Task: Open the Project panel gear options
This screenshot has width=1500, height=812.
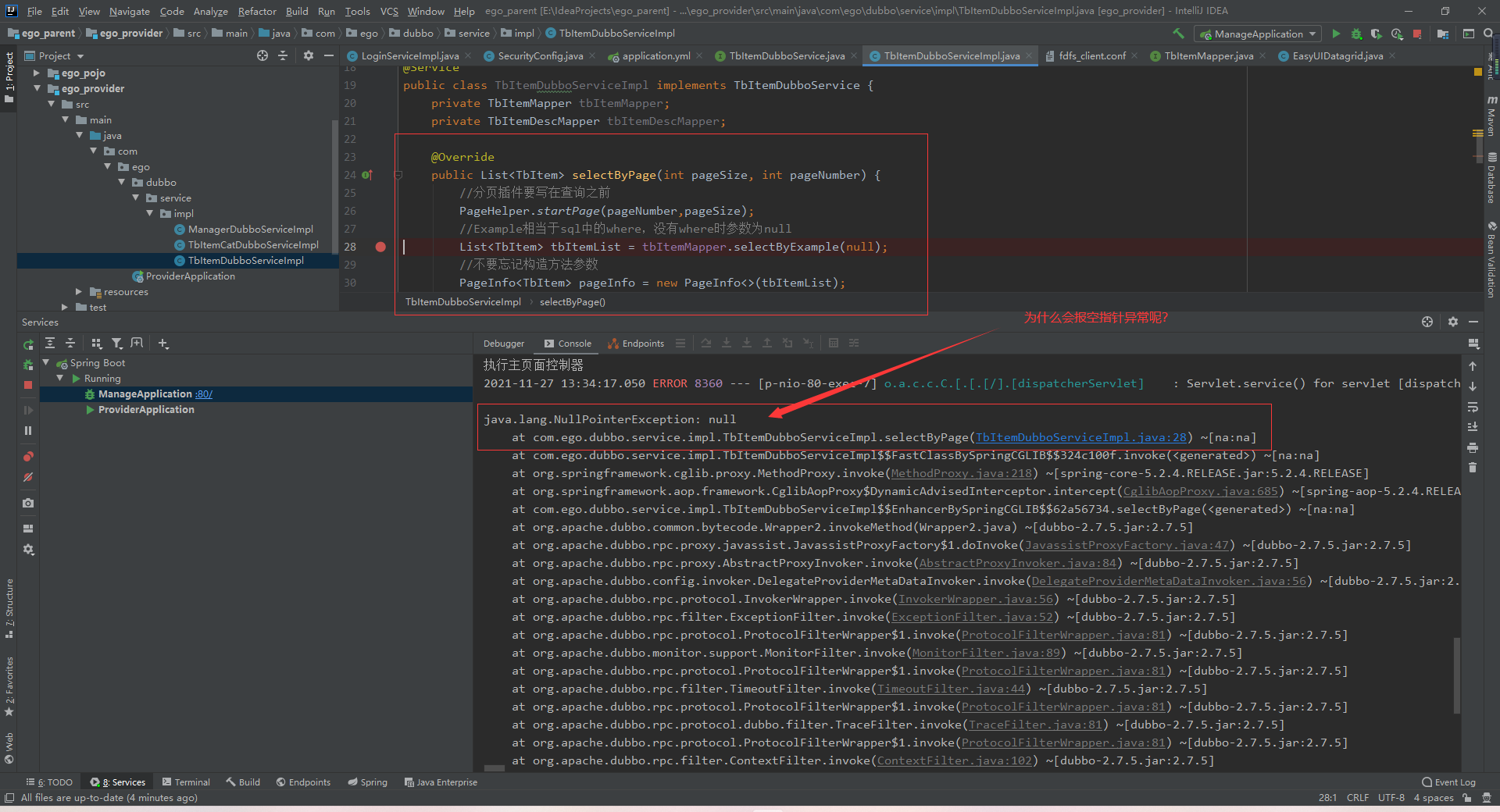Action: click(309, 55)
